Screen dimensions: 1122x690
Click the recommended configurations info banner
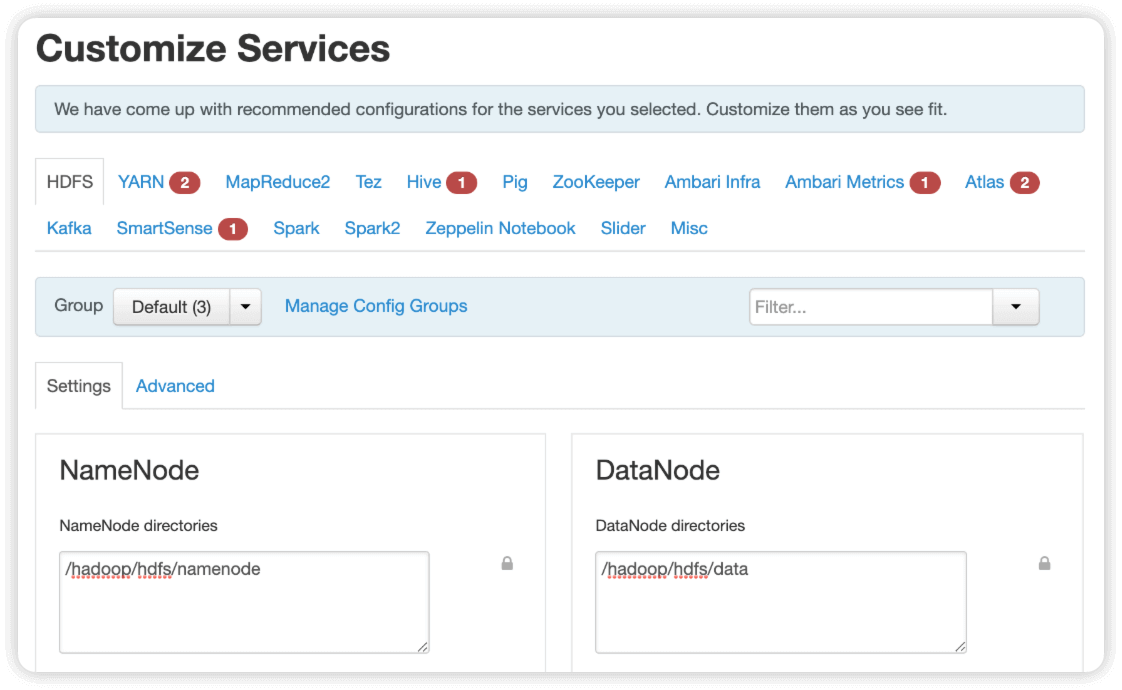coord(560,109)
